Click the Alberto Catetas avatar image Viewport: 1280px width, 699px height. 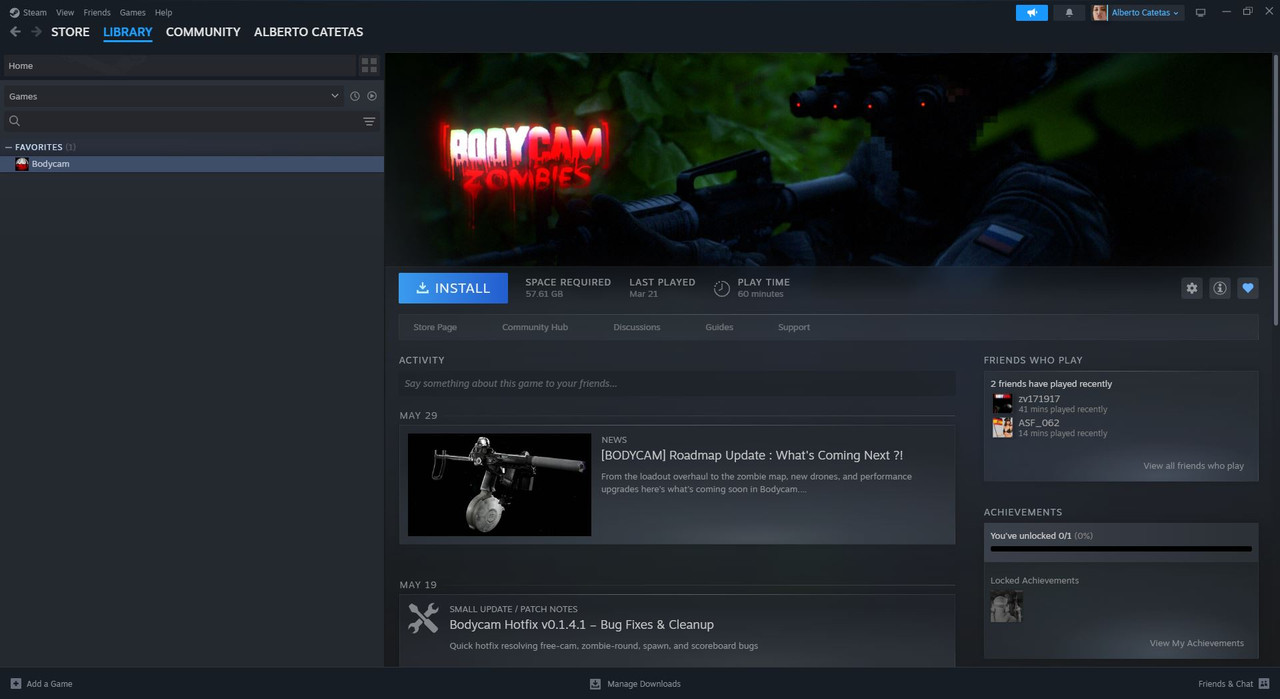pyautogui.click(x=1100, y=12)
